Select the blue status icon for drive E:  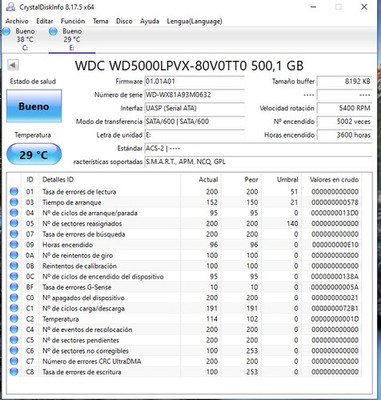click(53, 32)
